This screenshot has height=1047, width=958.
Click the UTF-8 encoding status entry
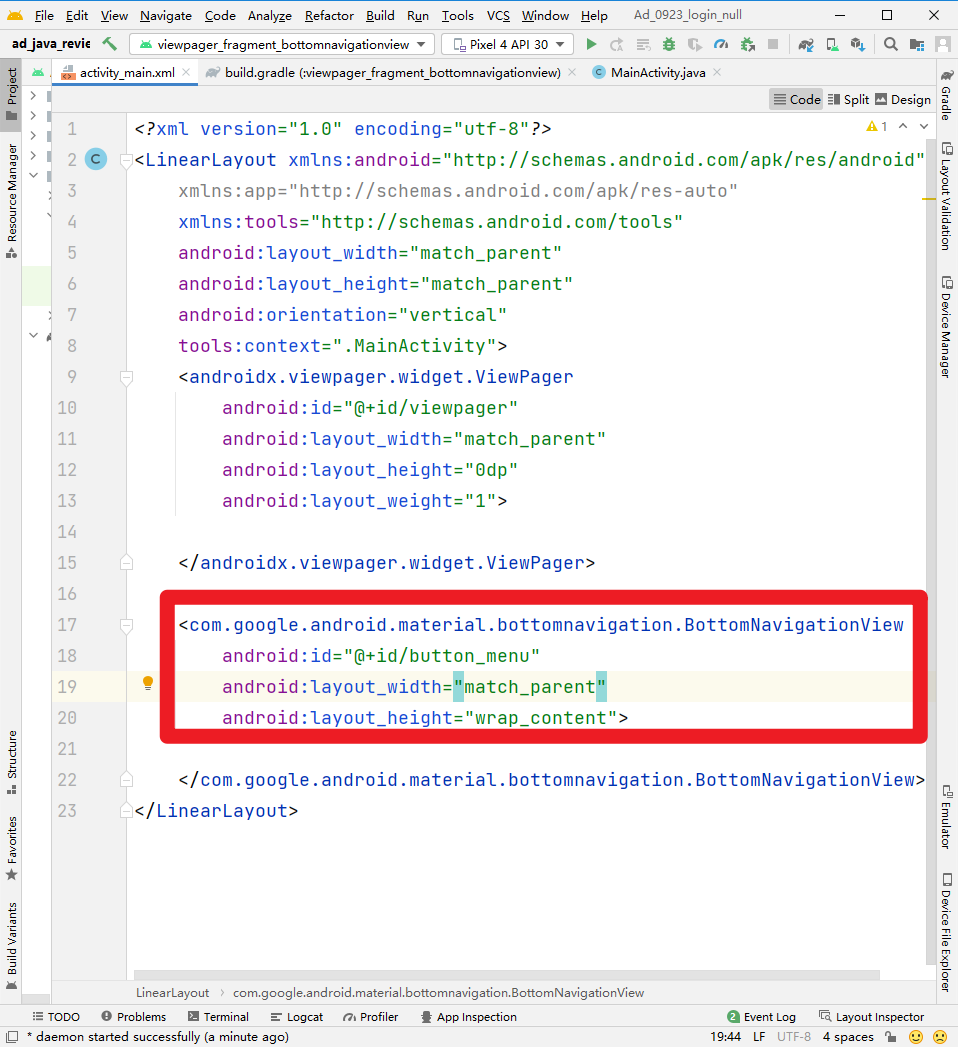coord(794,1036)
